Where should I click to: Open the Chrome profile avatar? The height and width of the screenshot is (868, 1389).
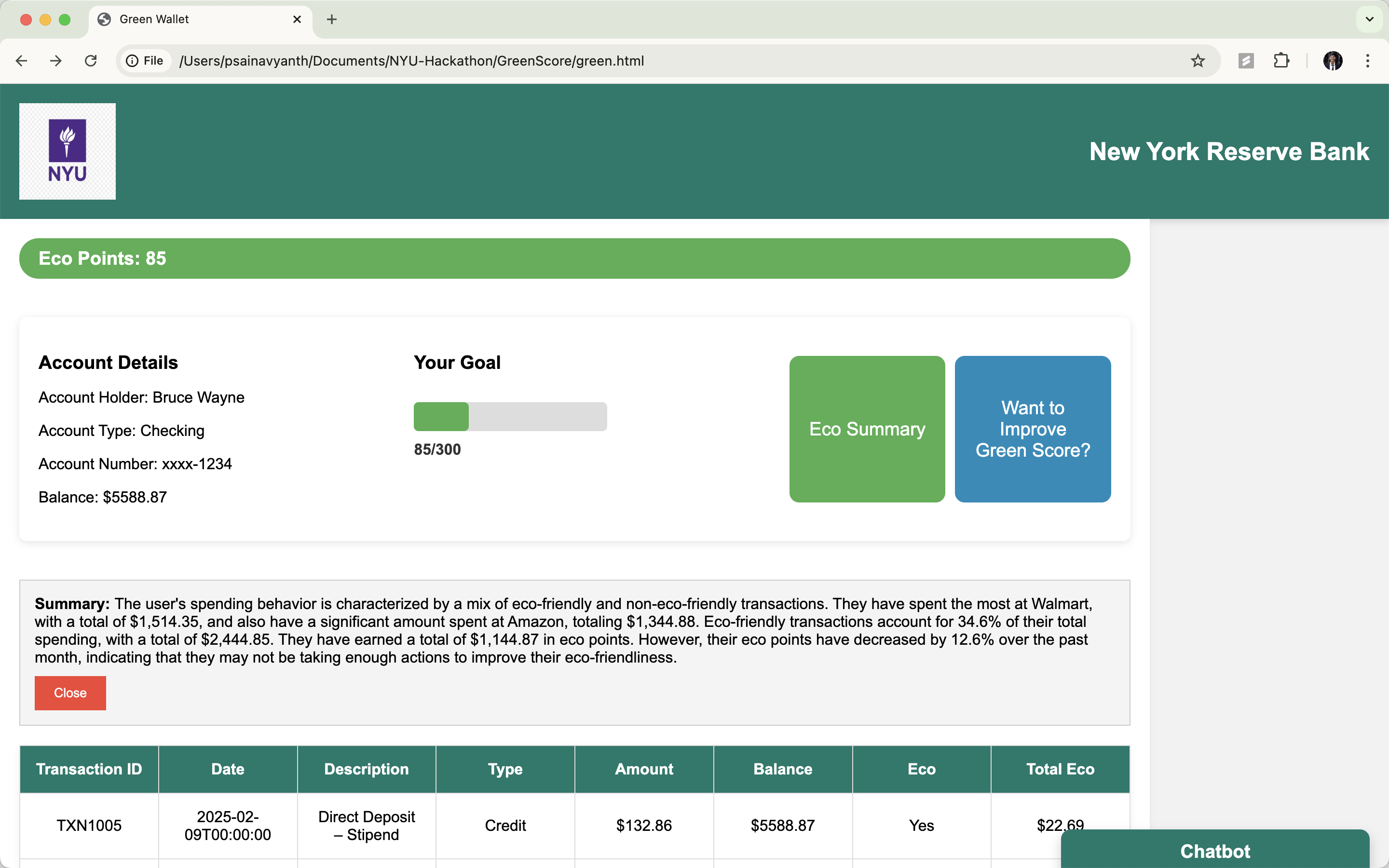pos(1332,61)
